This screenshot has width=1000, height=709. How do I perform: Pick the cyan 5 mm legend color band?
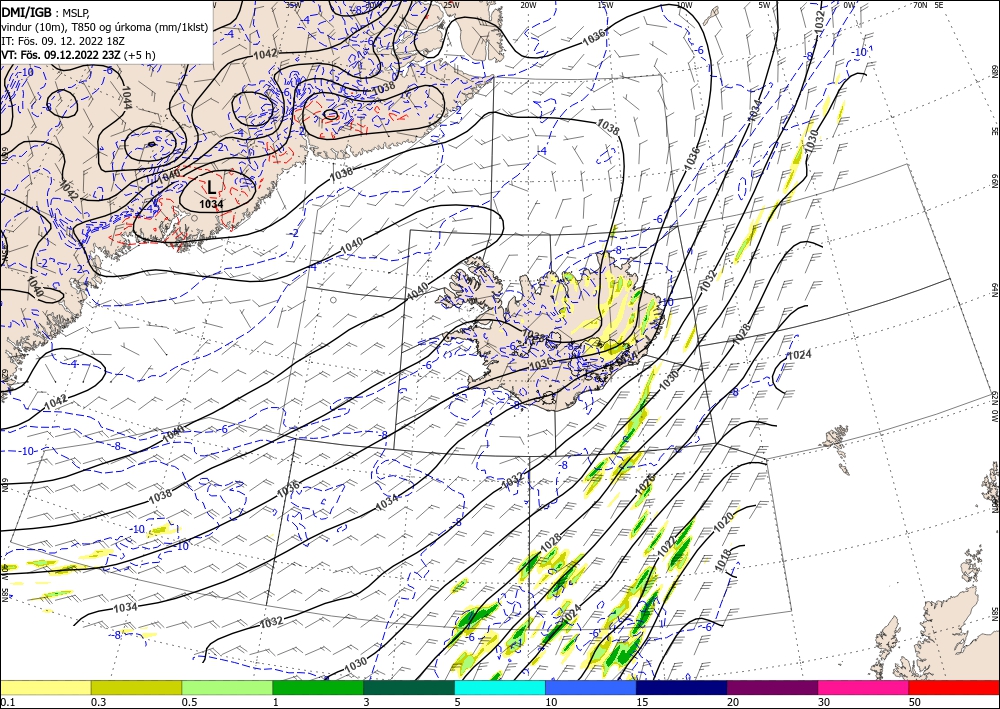point(500,687)
